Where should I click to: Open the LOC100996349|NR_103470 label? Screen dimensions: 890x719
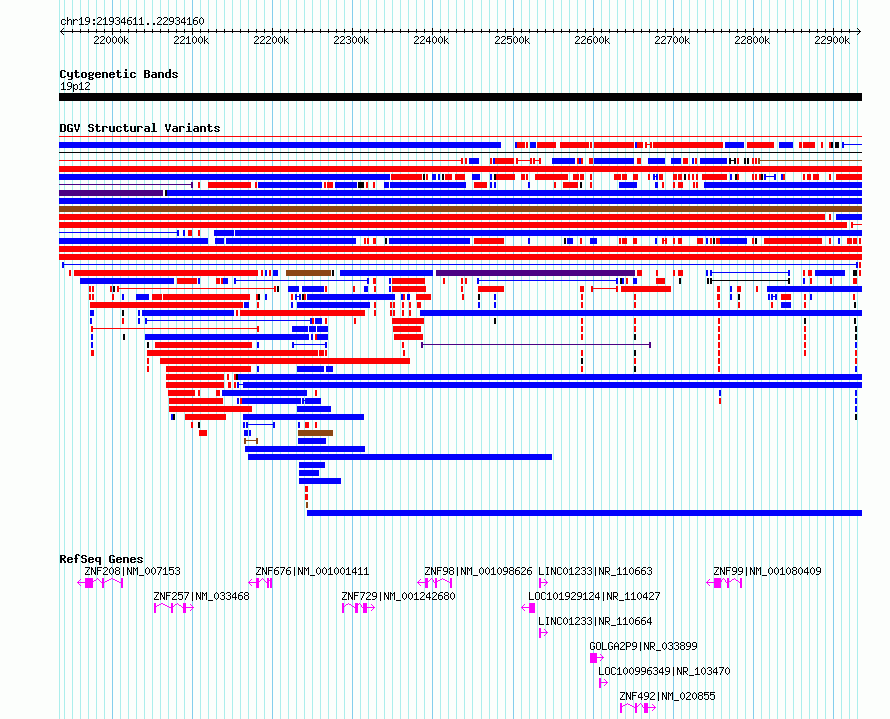(x=664, y=671)
